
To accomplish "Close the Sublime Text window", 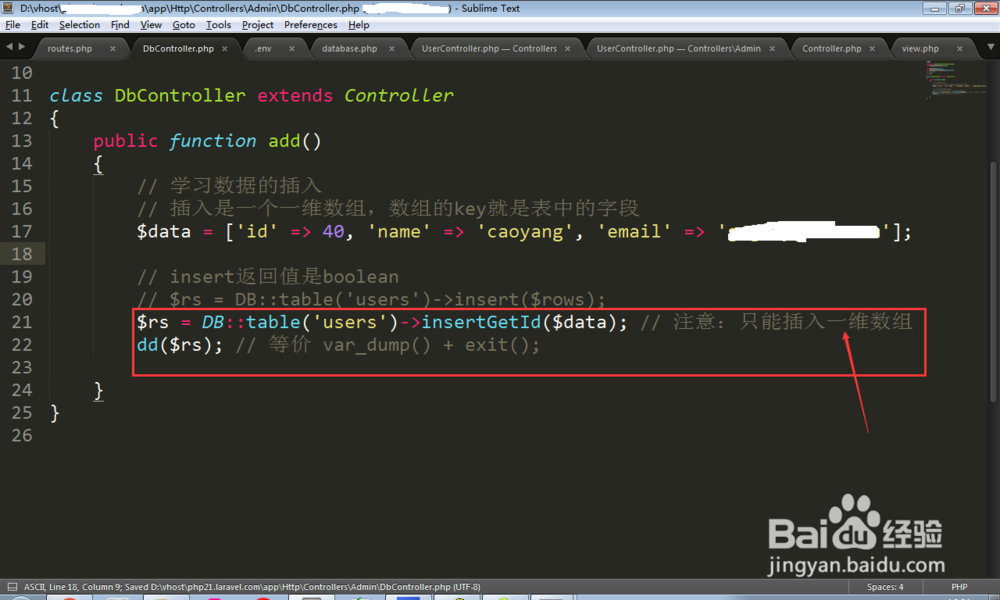I will pyautogui.click(x=985, y=8).
